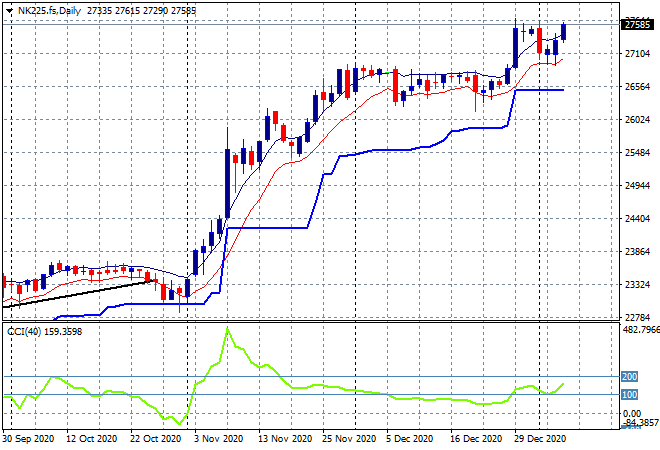Click the peak of the green CCI line
The height and width of the screenshot is (450, 660).
pos(227,329)
